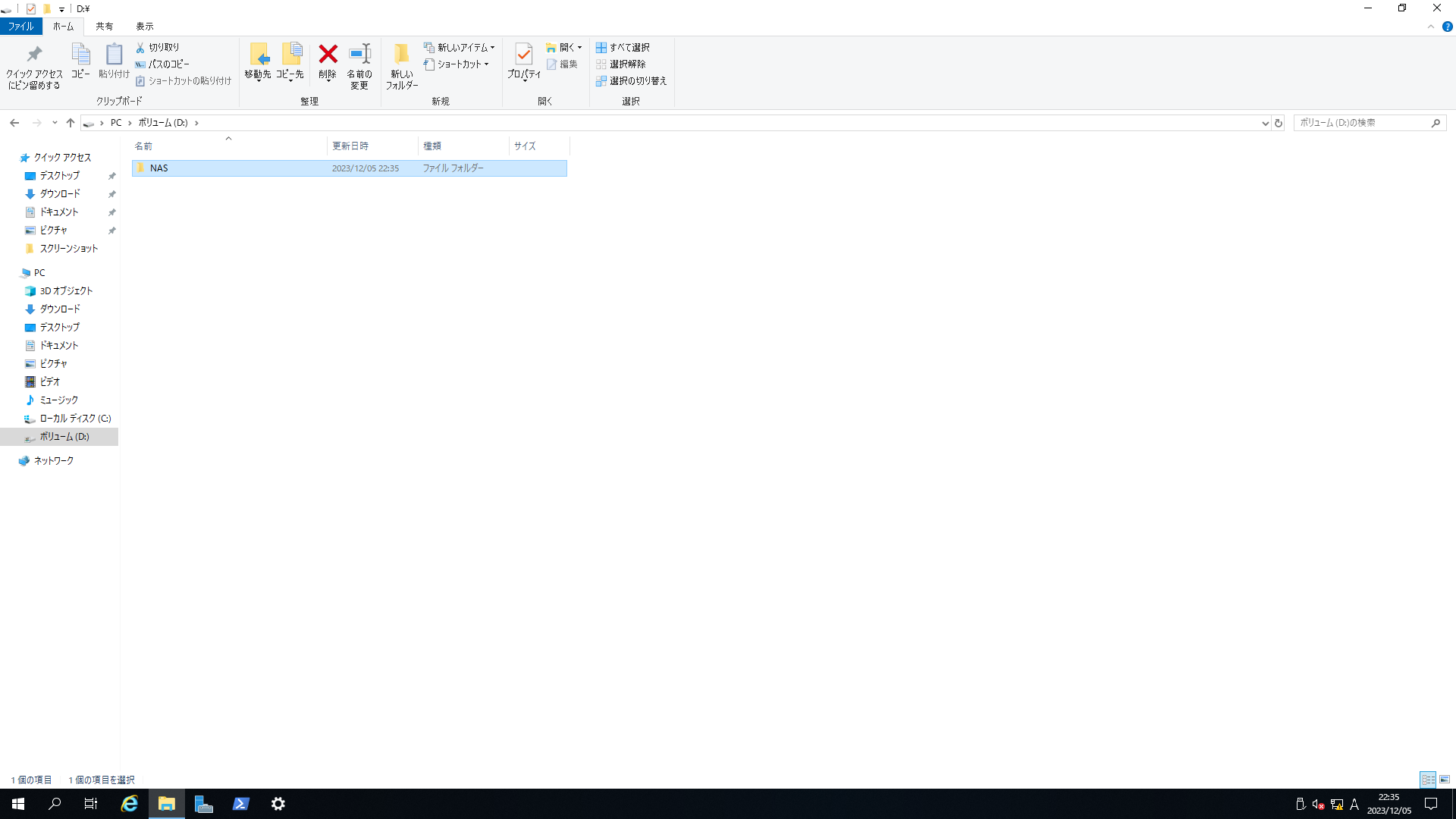
Task: Open Properties from the ribbon
Action: pyautogui.click(x=523, y=55)
